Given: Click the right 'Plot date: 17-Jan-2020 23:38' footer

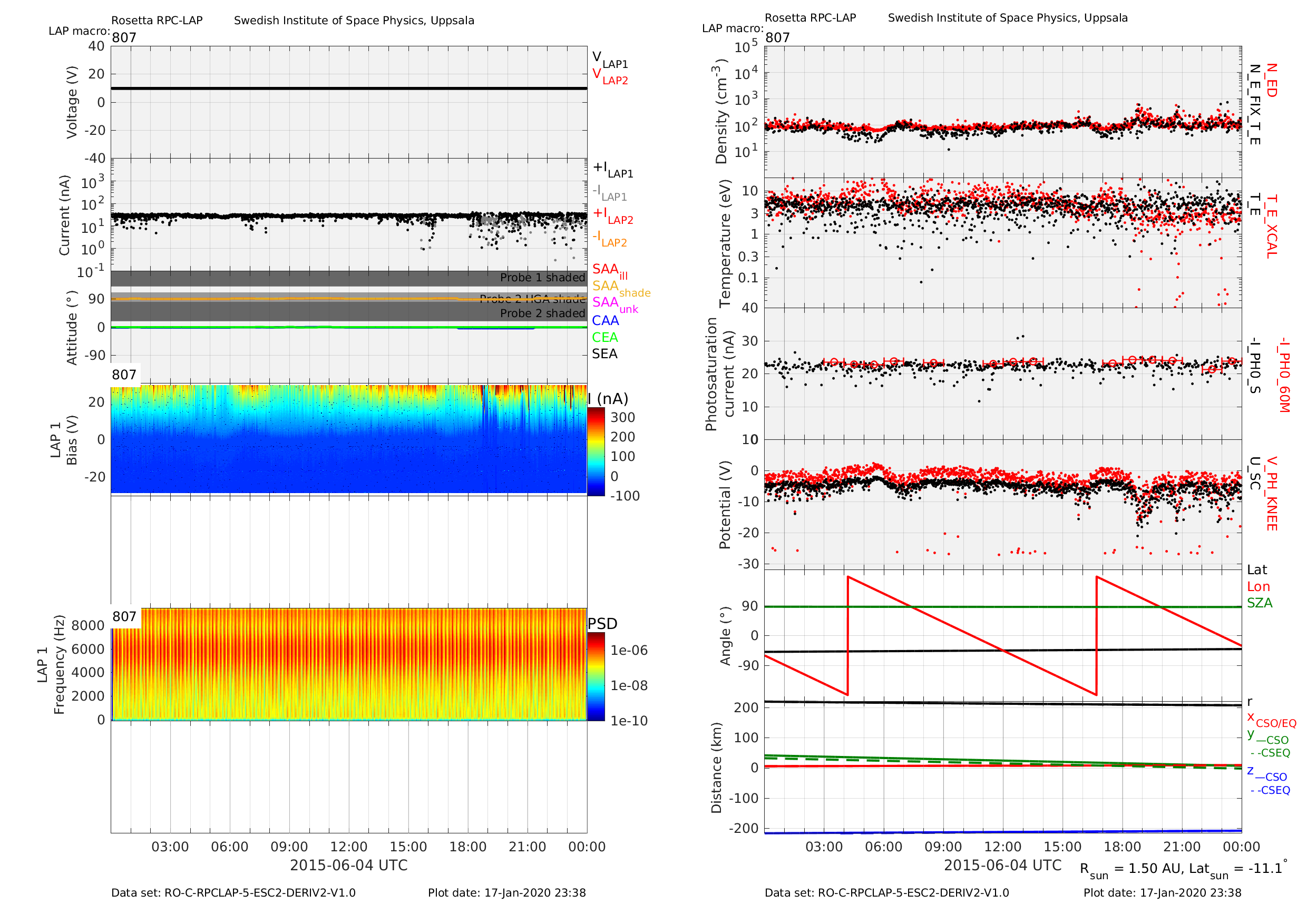Looking at the screenshot, I should point(1163,893).
